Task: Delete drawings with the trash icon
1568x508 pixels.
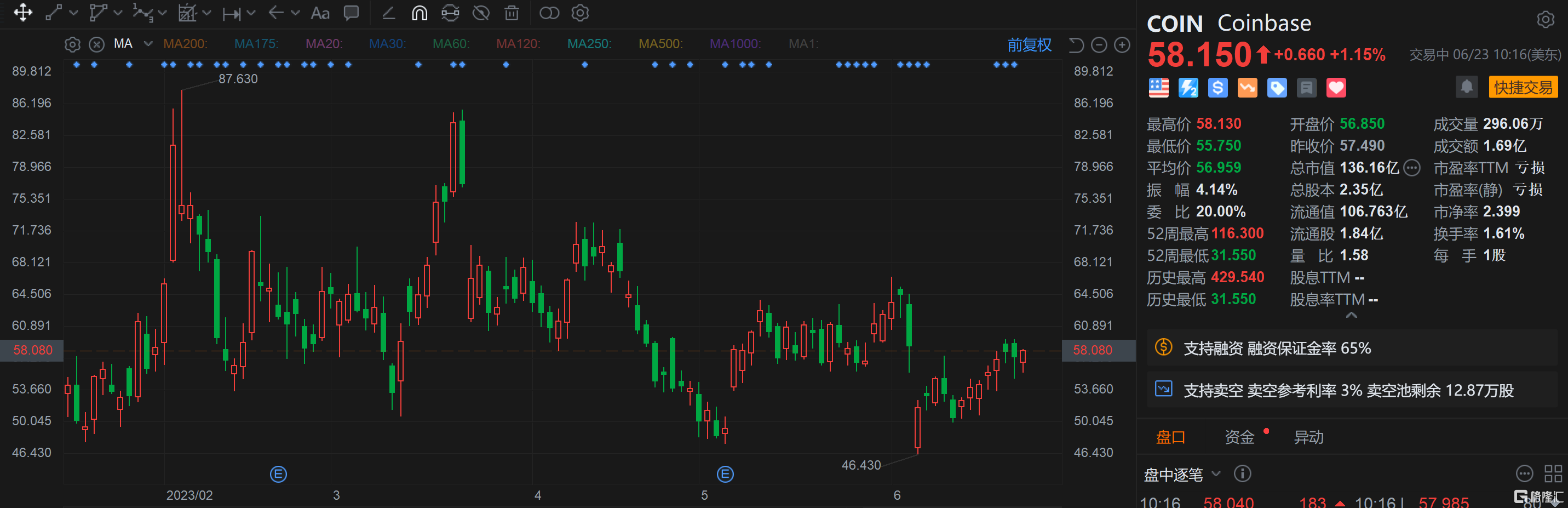Action: [512, 13]
